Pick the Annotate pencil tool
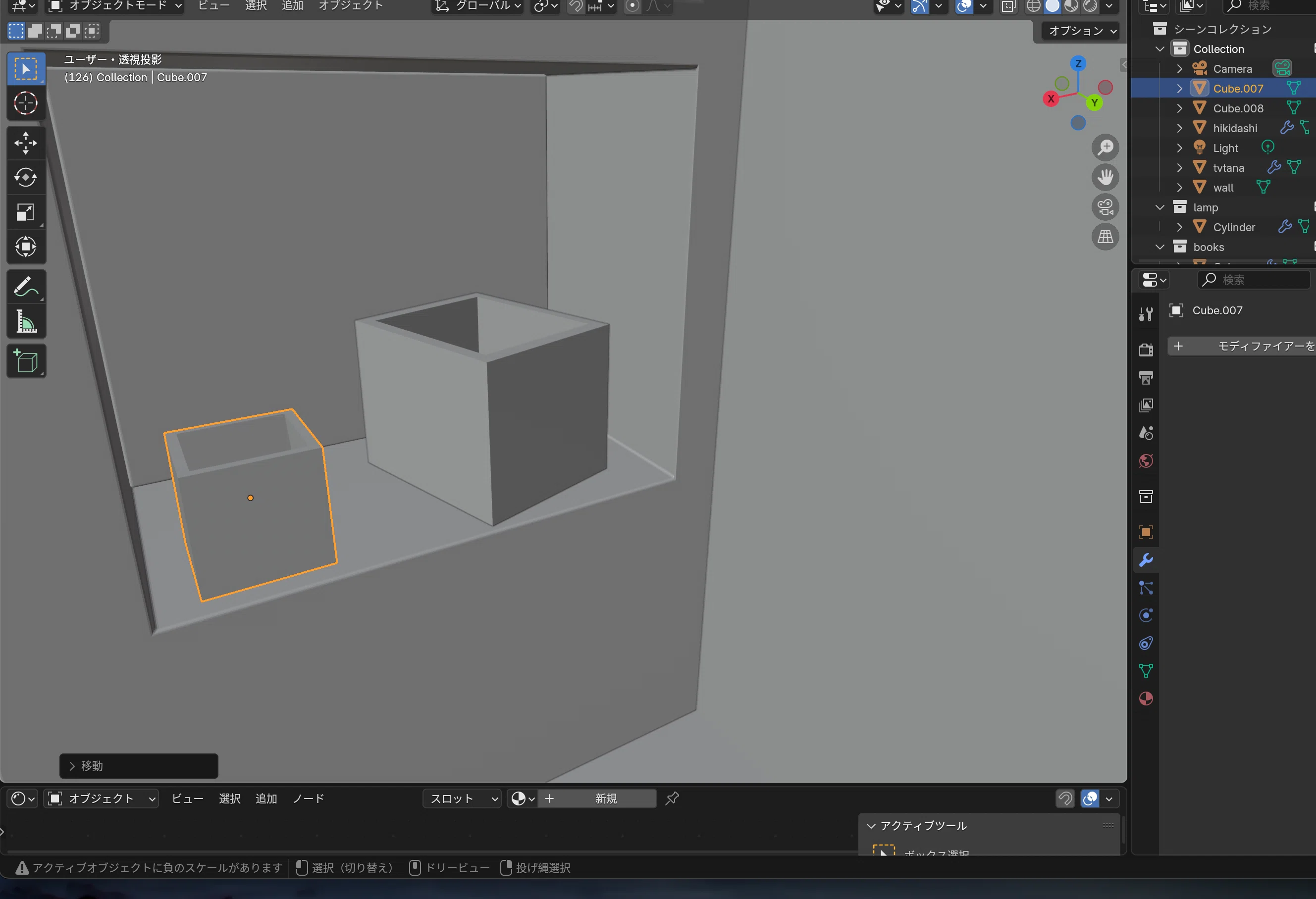1316x899 pixels. click(x=26, y=287)
